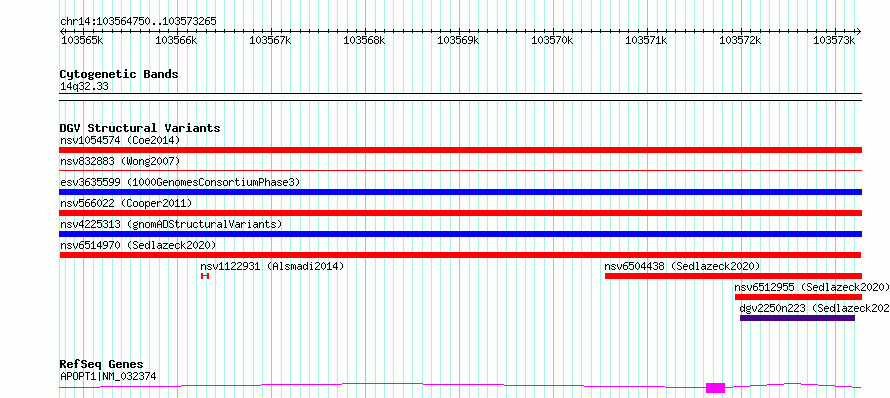The width and height of the screenshot is (890, 398).
Task: Select the red nsv6514970 variant bar
Action: click(460, 255)
